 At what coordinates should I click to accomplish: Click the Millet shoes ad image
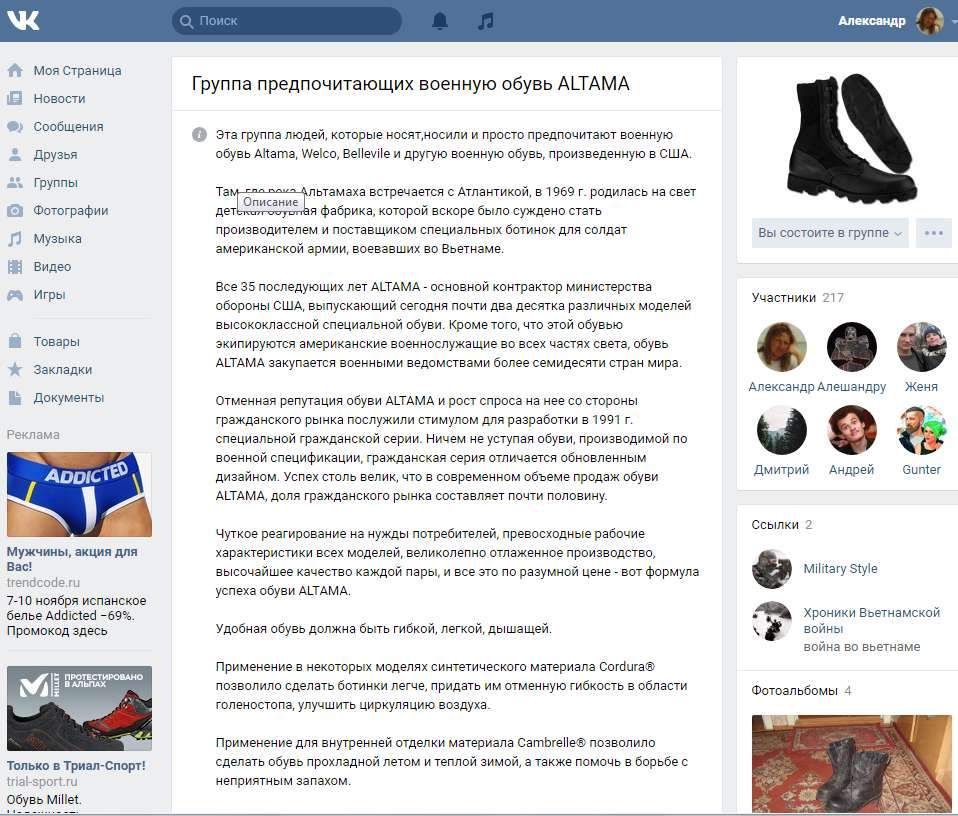click(79, 709)
